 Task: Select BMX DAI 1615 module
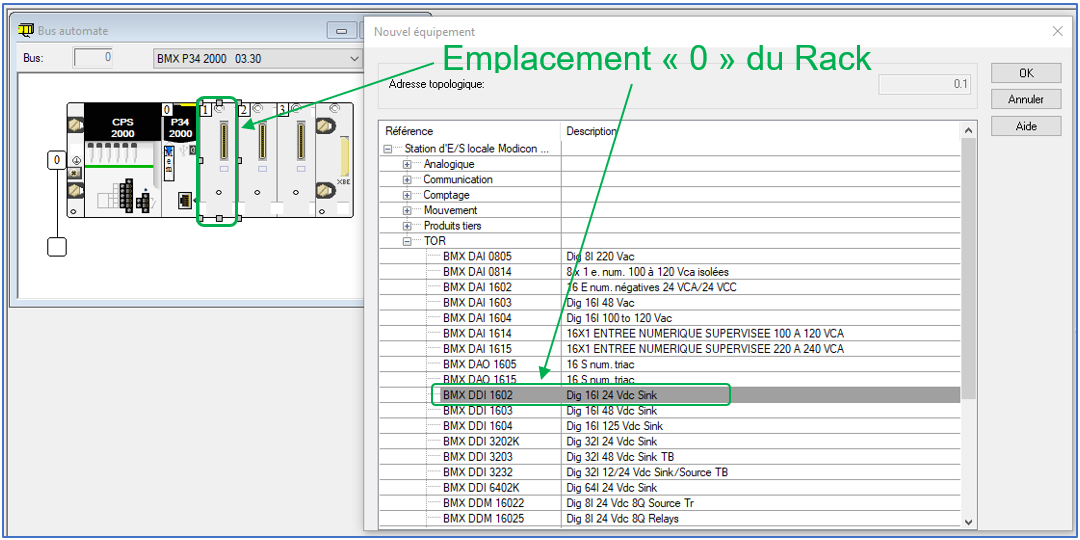[477, 349]
